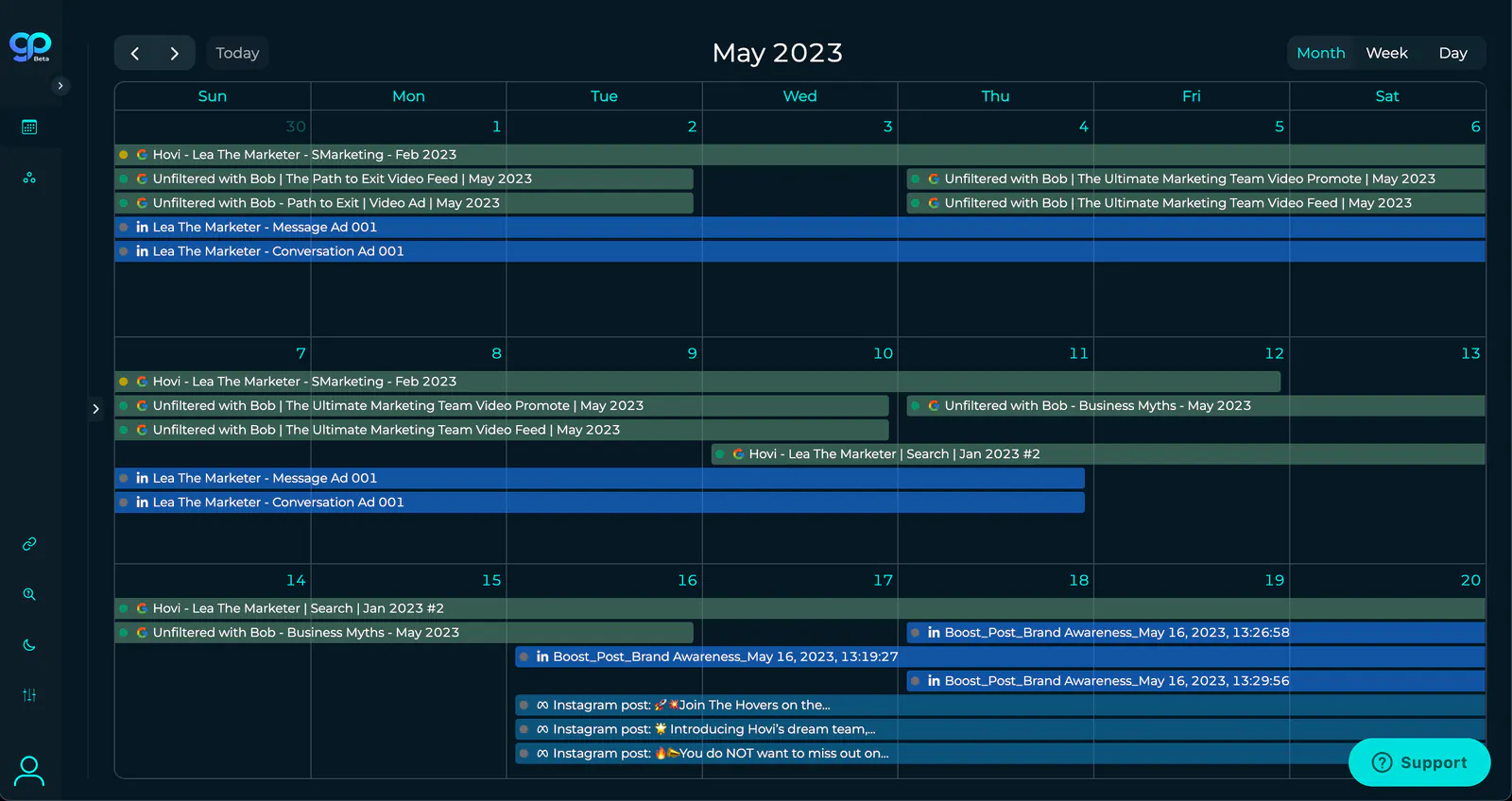Open Instagram post 'You do NOT want to miss out on...'

click(1001, 754)
